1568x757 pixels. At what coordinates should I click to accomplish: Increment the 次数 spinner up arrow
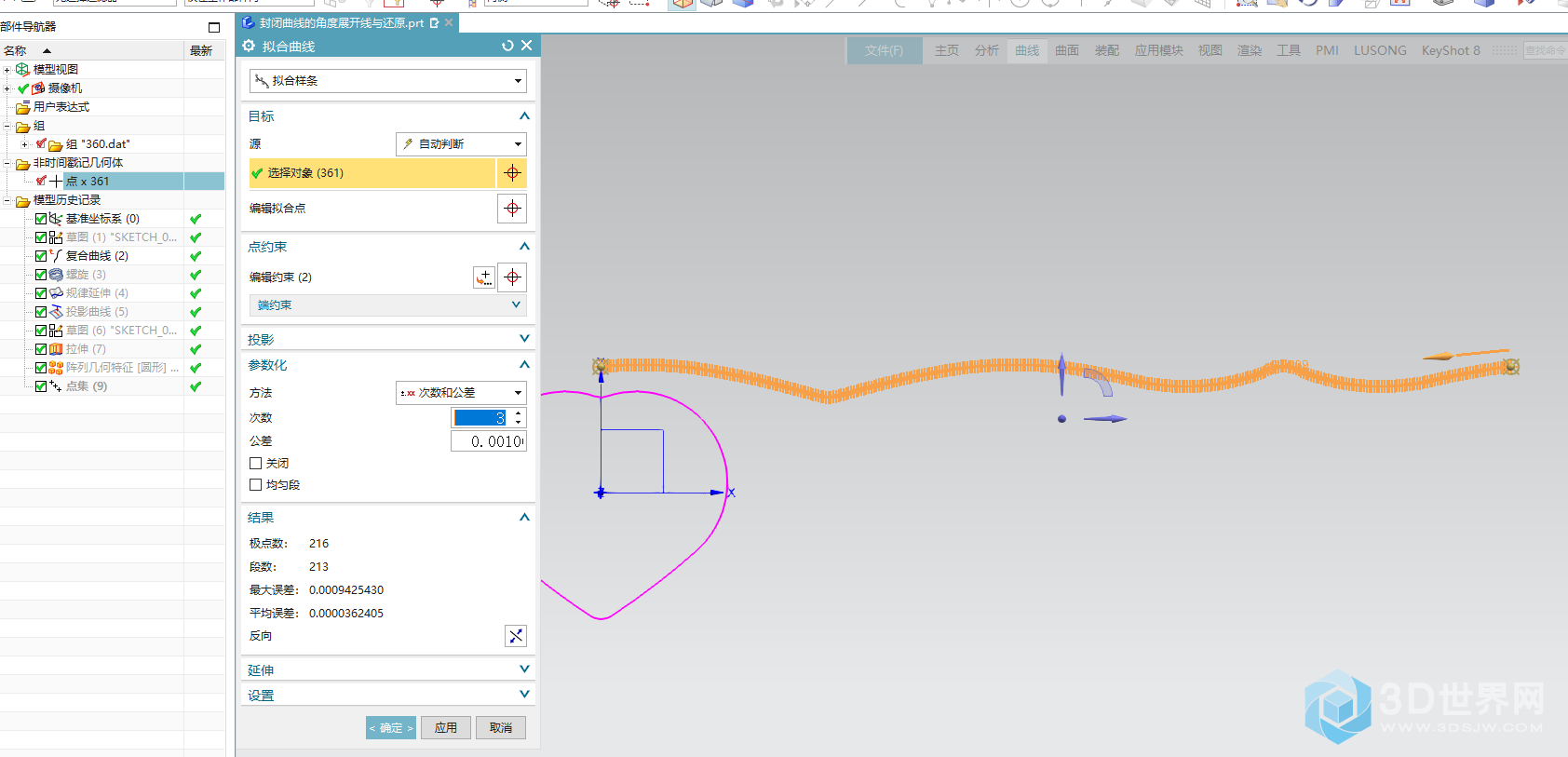coord(519,412)
